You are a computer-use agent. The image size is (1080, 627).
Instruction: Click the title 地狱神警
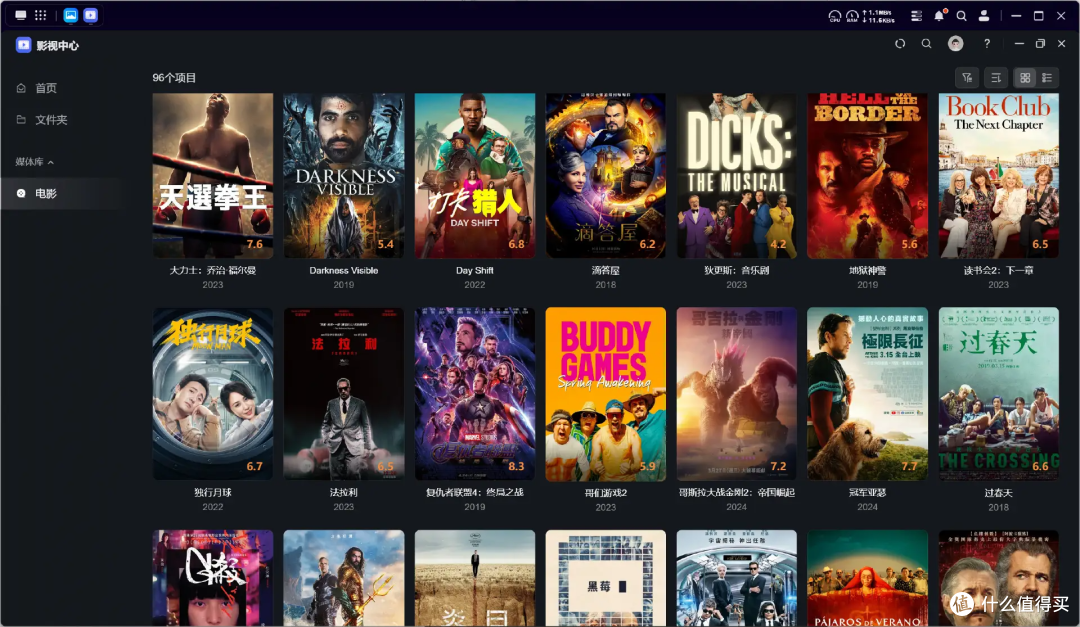click(x=867, y=270)
